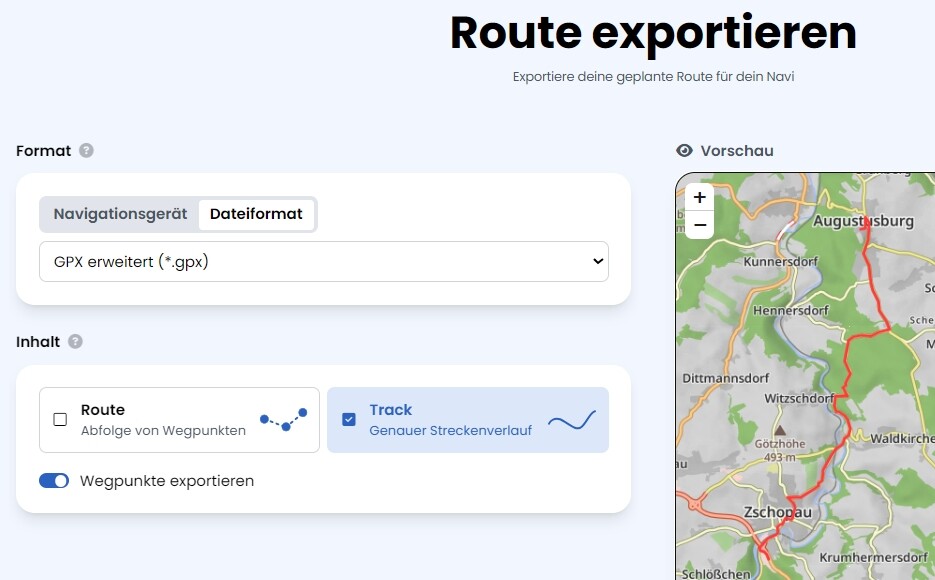Select the Dateiformat tab
935x580 pixels.
pyautogui.click(x=256, y=214)
